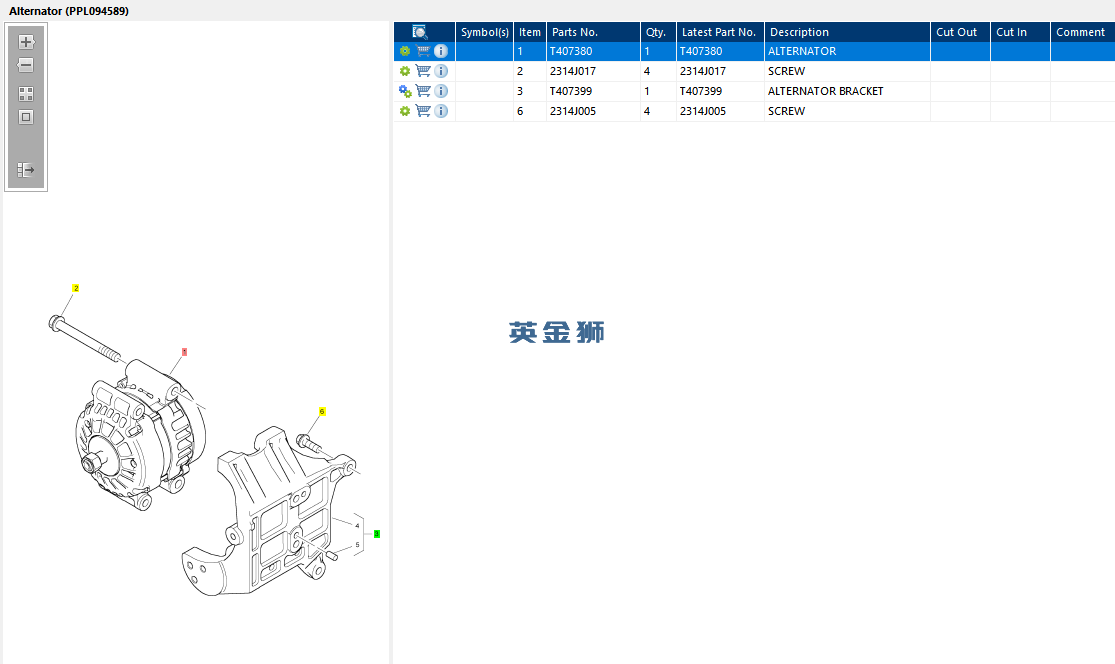Click T407399 in Latest Part No. column
1115x664 pixels.
point(701,91)
